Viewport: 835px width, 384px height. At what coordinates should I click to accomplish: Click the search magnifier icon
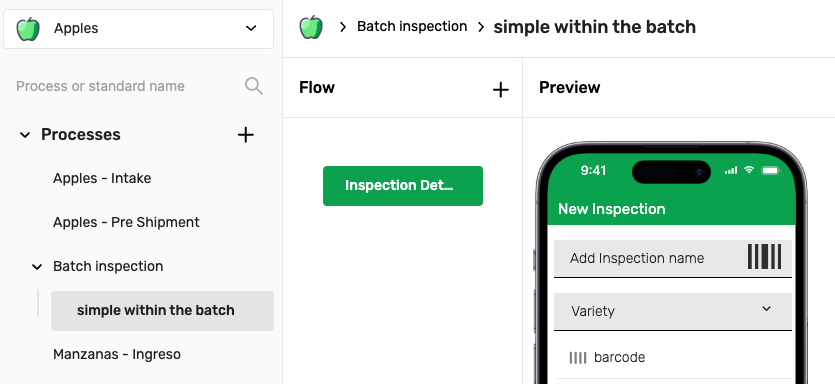coord(254,86)
